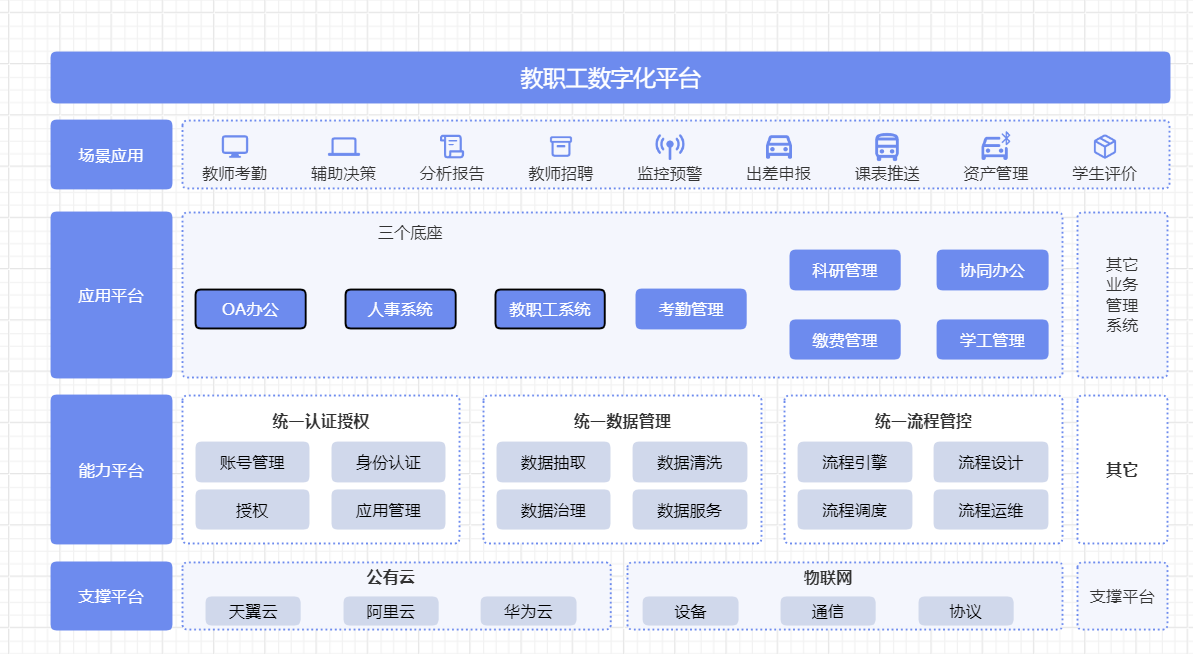This screenshot has width=1193, height=654.
Task: Select the 监控预警 signal icon
Action: point(668,146)
